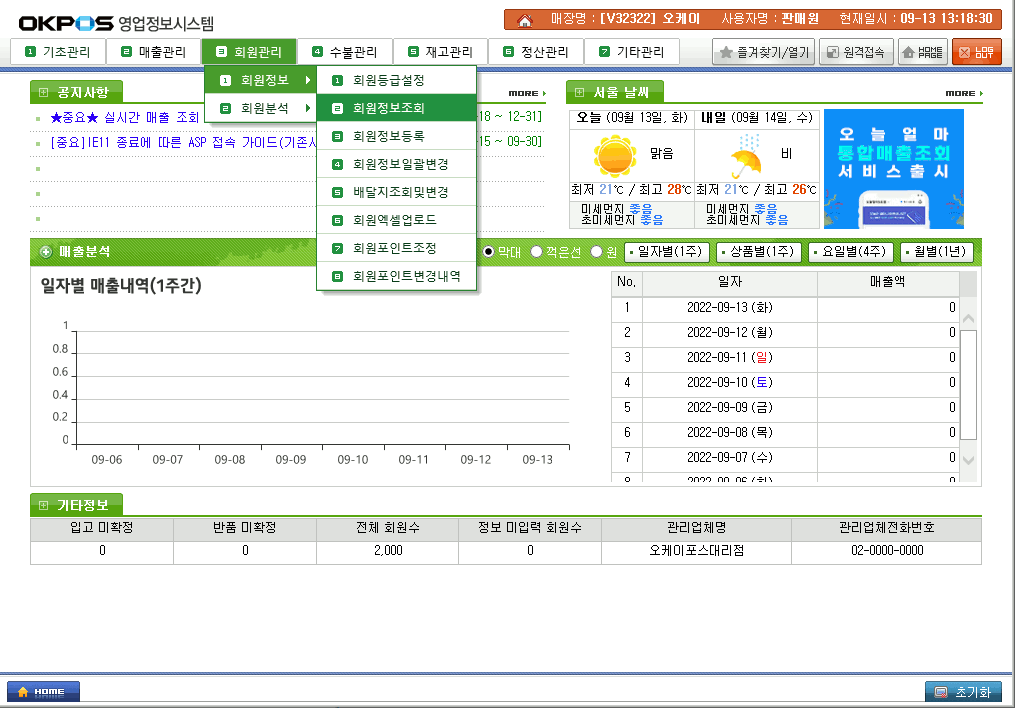Select 회원포인트조정 menu entry

tap(395, 248)
